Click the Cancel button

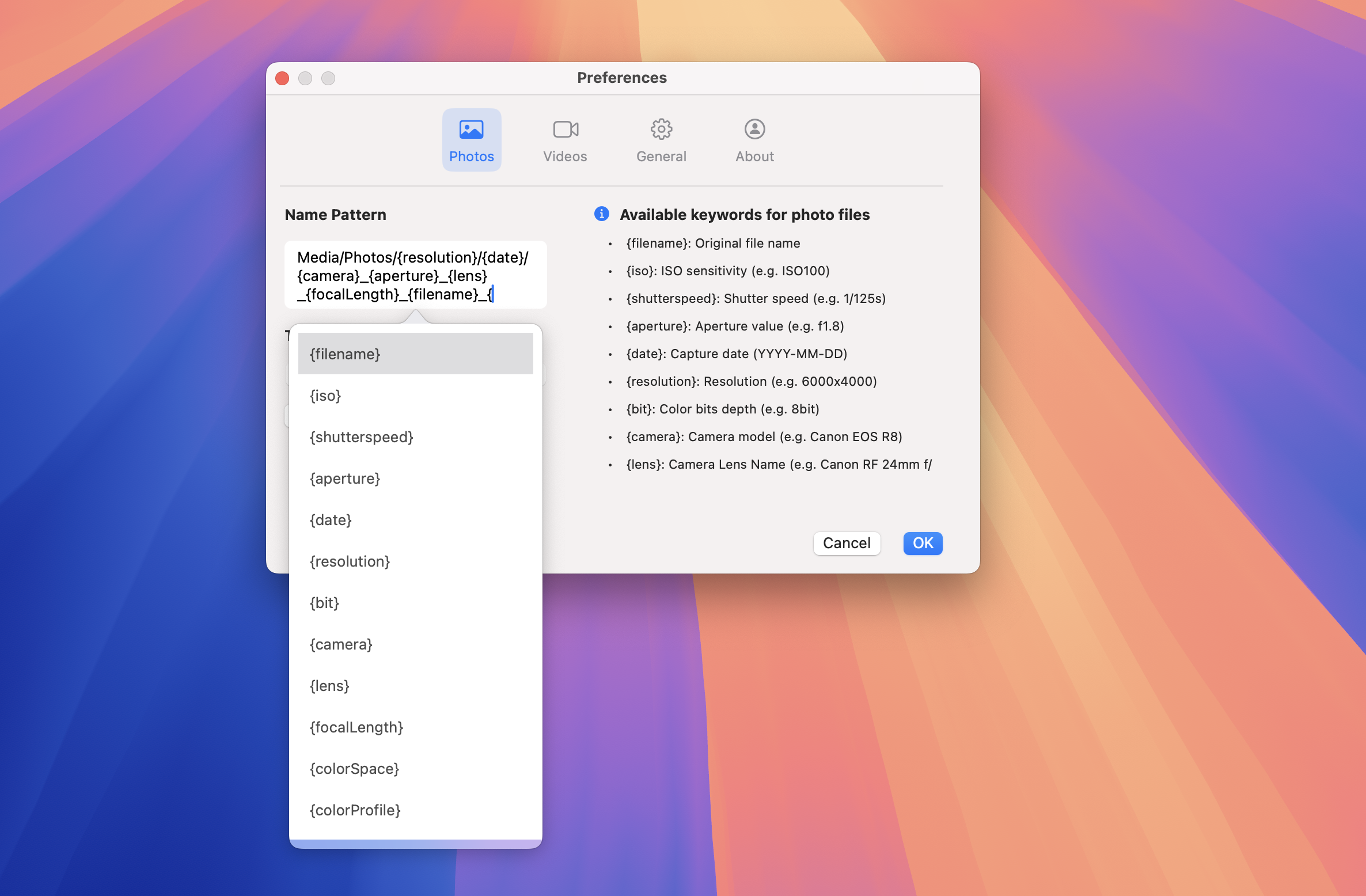[847, 543]
